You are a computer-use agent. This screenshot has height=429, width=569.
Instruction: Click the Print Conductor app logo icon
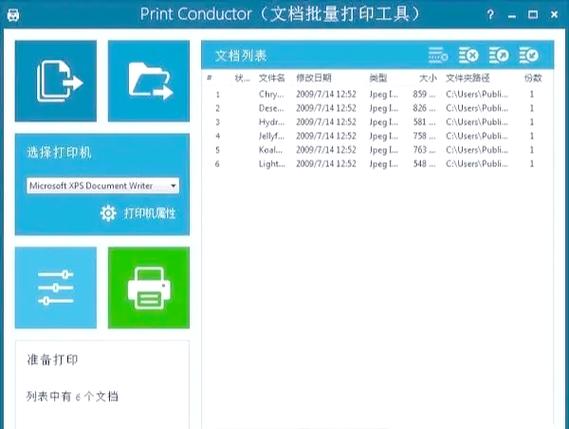[x=13, y=15]
